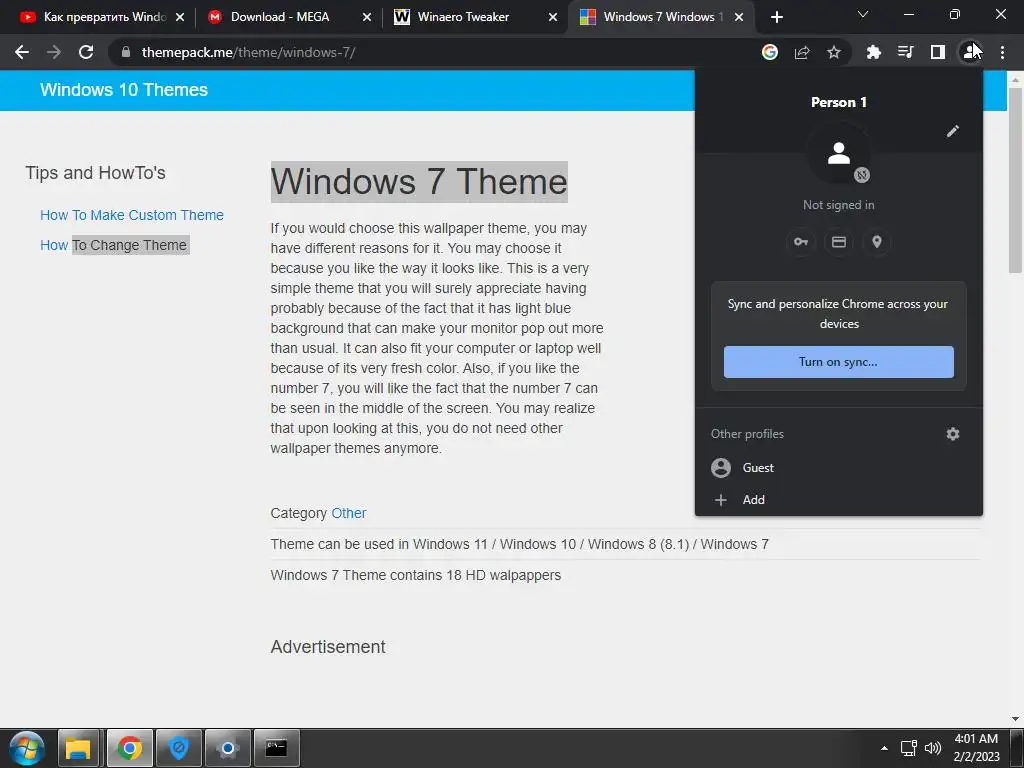Click the scrollbar up arrow
This screenshot has height=768, width=1024.
pos(1015,79)
